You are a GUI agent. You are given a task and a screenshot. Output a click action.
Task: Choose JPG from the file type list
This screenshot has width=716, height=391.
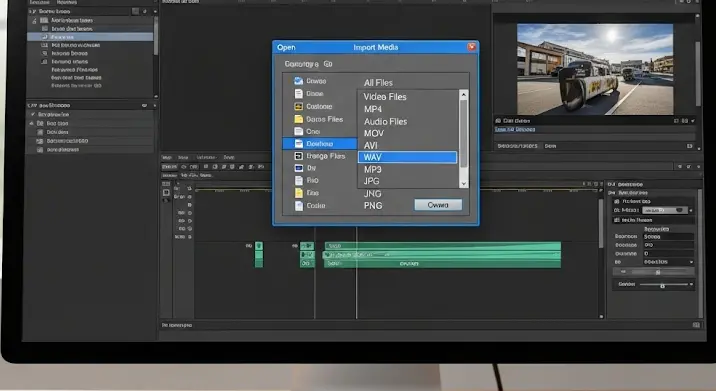[x=371, y=181]
